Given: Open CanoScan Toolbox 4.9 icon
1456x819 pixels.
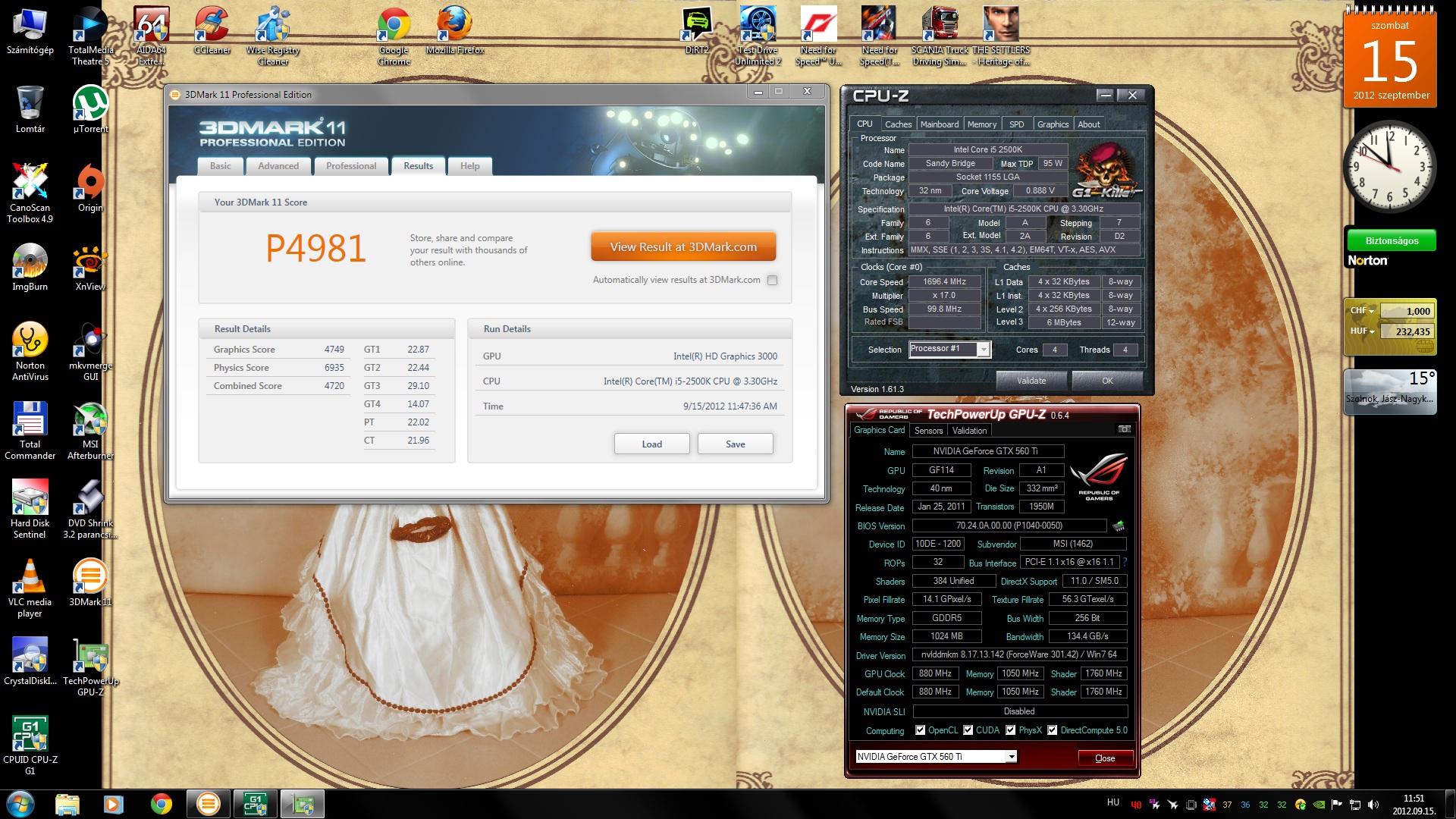Looking at the screenshot, I should pyautogui.click(x=30, y=194).
